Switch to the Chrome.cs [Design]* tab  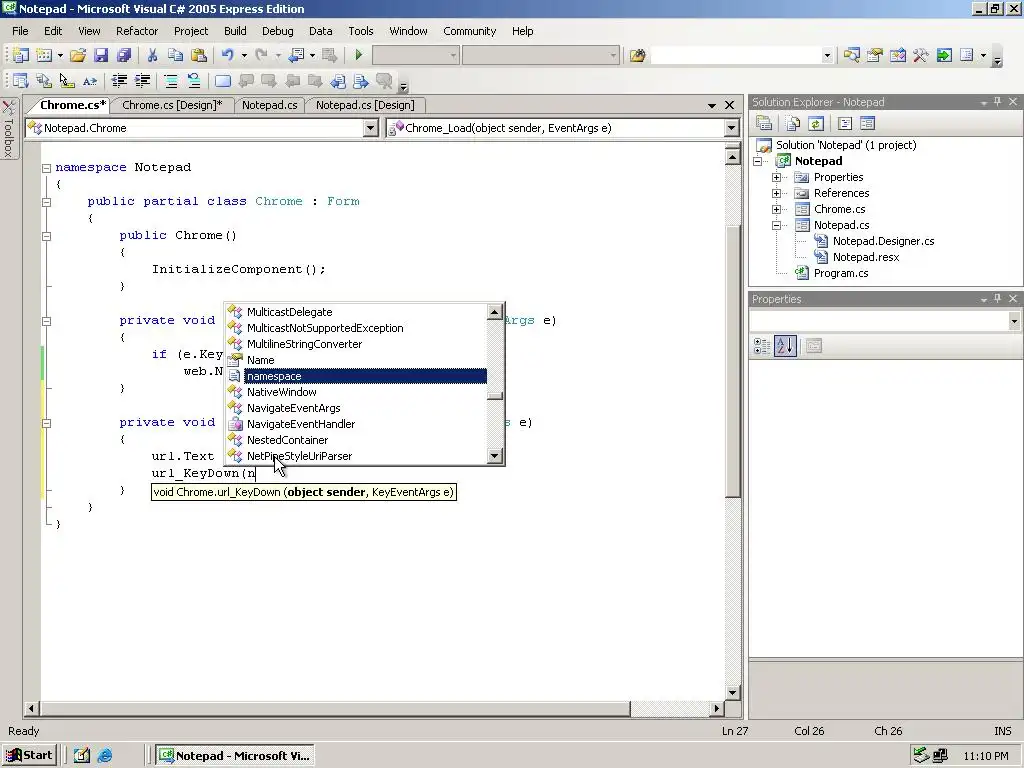point(172,105)
